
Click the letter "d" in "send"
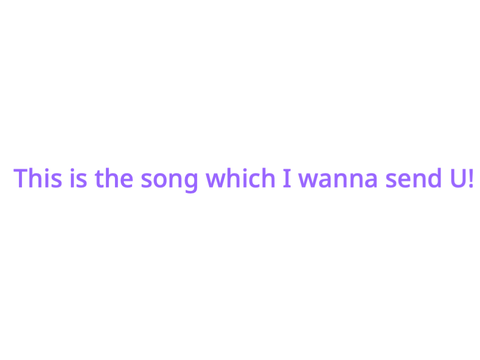point(434,178)
